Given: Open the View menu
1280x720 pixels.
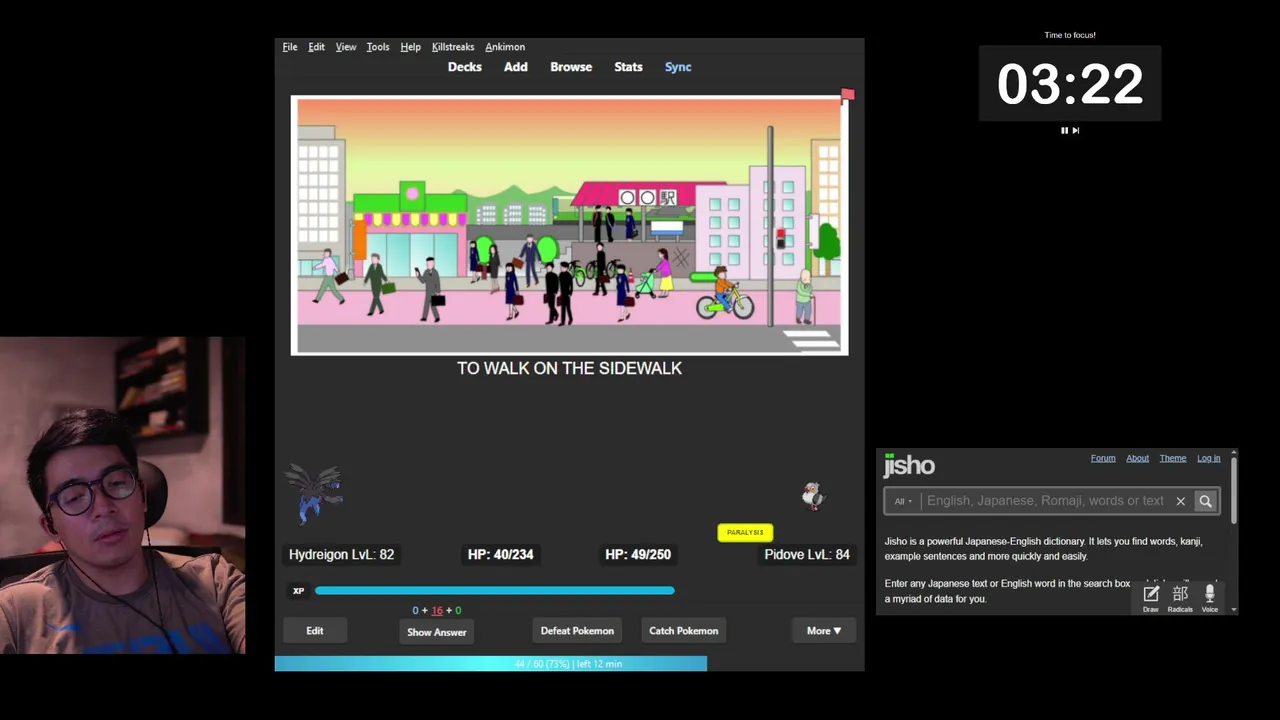Looking at the screenshot, I should pyautogui.click(x=346, y=47).
